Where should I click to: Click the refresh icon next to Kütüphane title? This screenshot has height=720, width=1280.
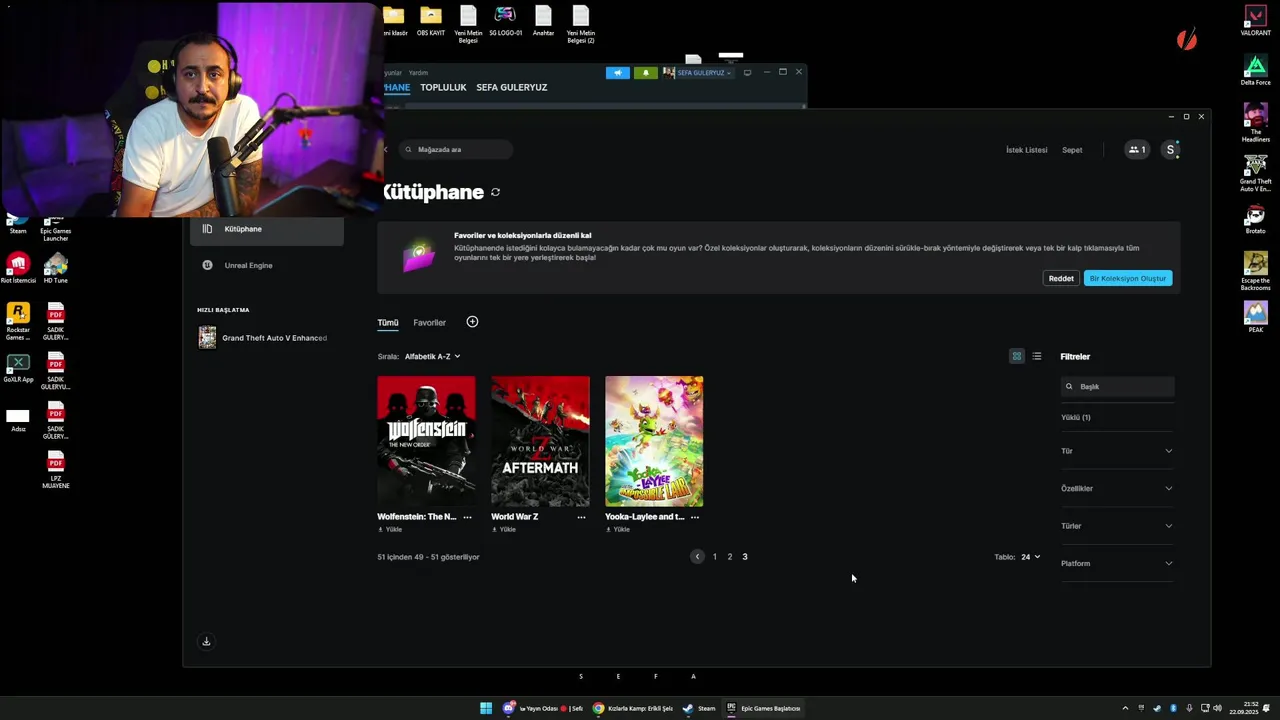[495, 192]
